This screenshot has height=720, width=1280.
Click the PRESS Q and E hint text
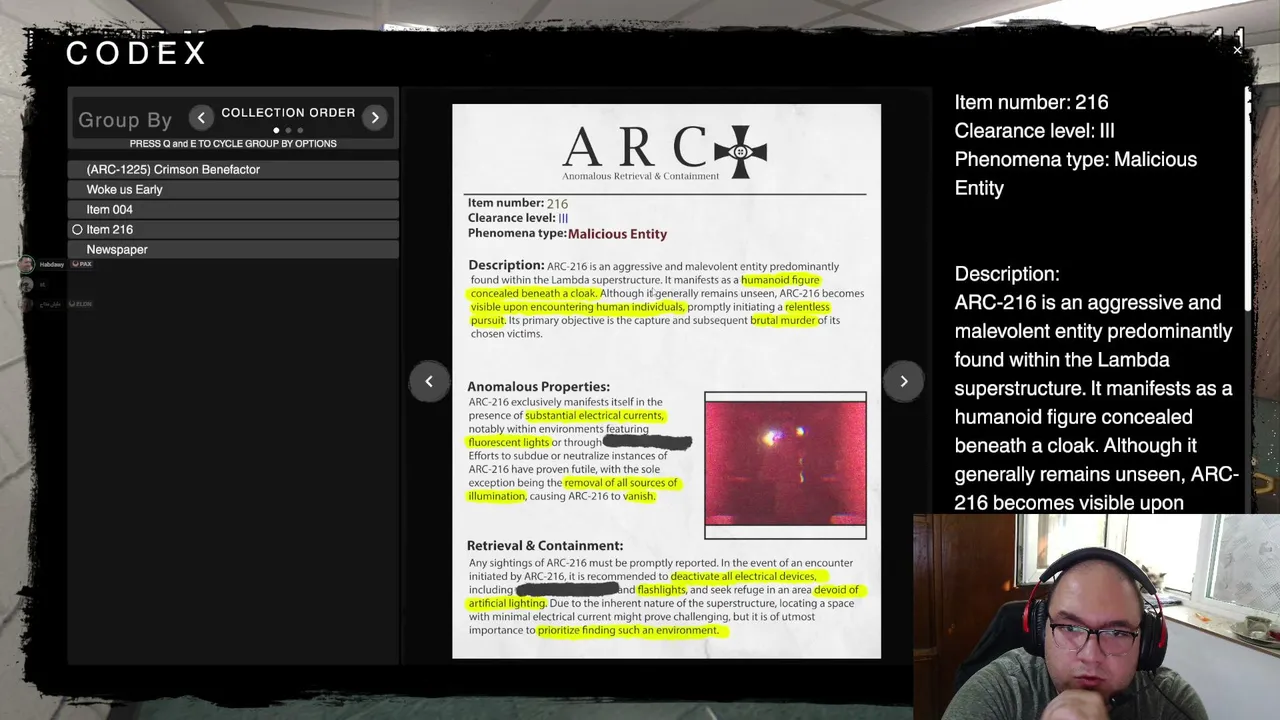point(233,144)
